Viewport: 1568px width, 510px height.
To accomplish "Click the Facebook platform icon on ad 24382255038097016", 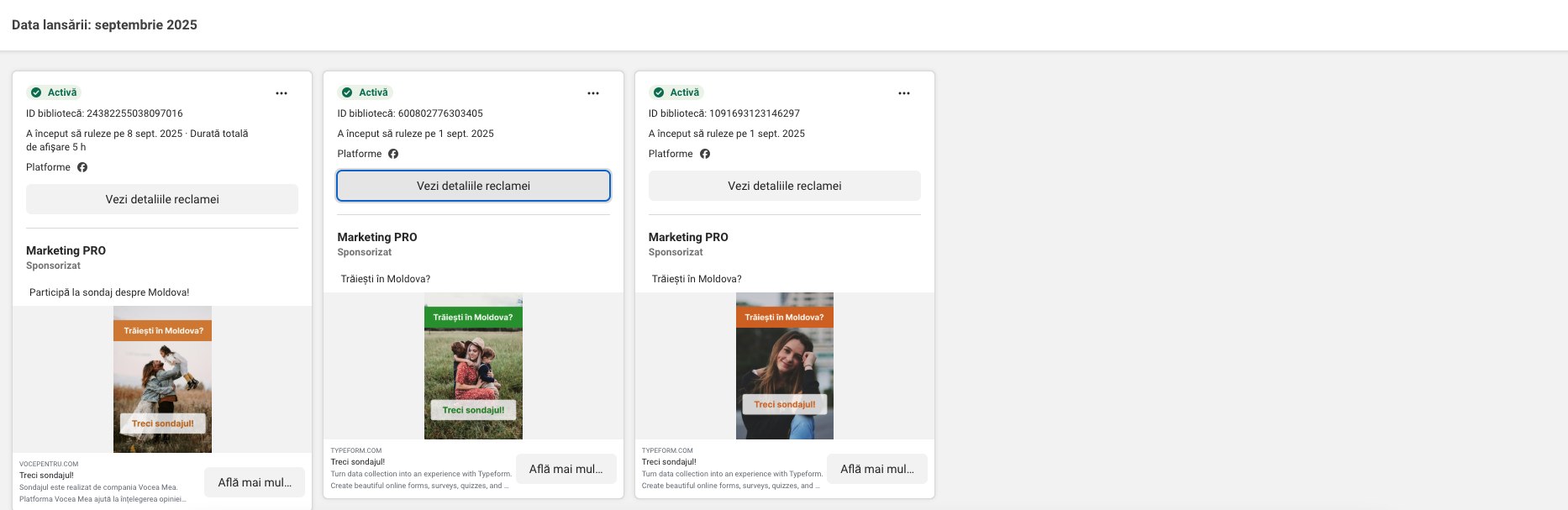I will click(82, 167).
